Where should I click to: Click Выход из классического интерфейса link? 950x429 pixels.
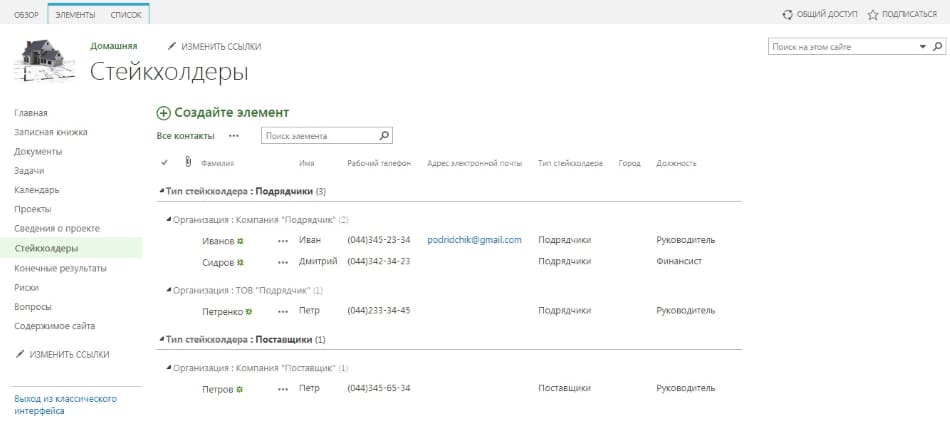point(65,405)
